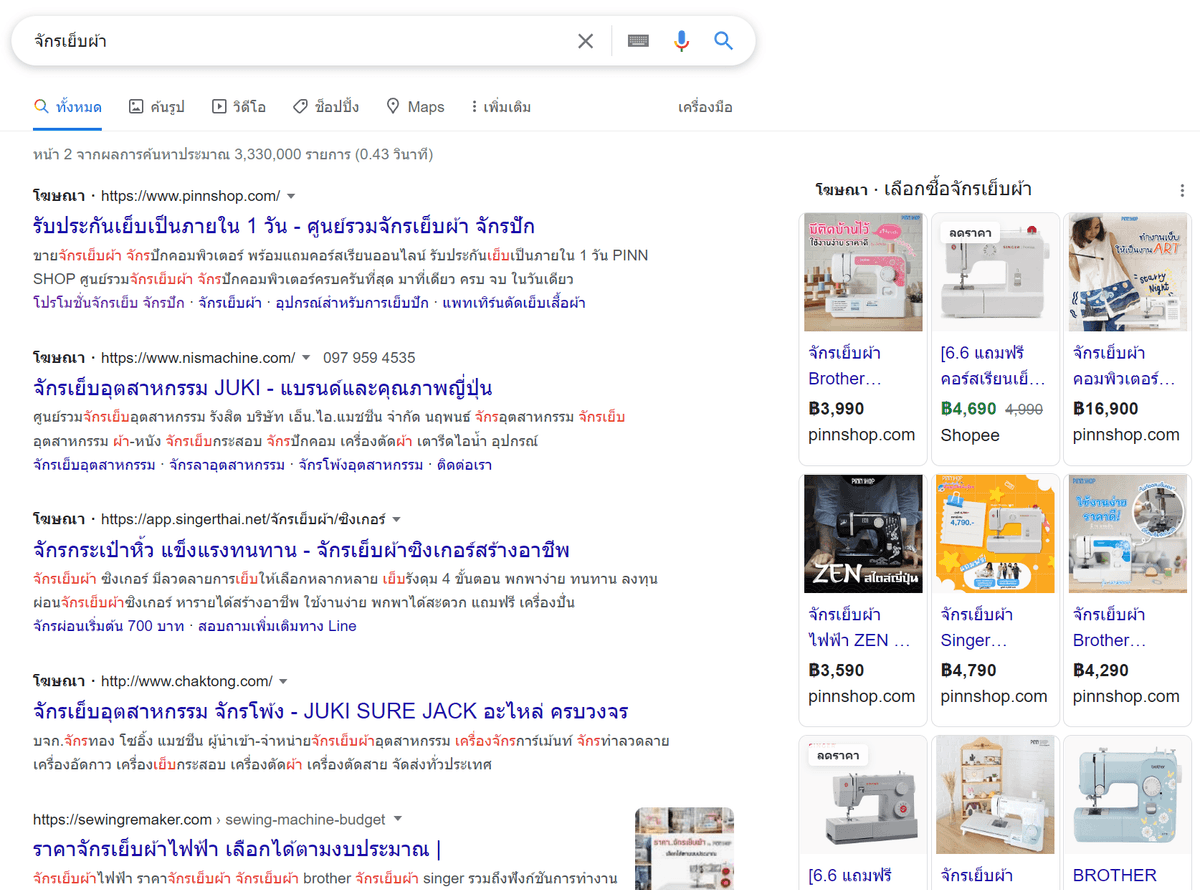The width and height of the screenshot is (1200, 890).
Task: Open the ราคาจักรเย็บผ้าไฟฟ้า result title
Action: pos(237,849)
